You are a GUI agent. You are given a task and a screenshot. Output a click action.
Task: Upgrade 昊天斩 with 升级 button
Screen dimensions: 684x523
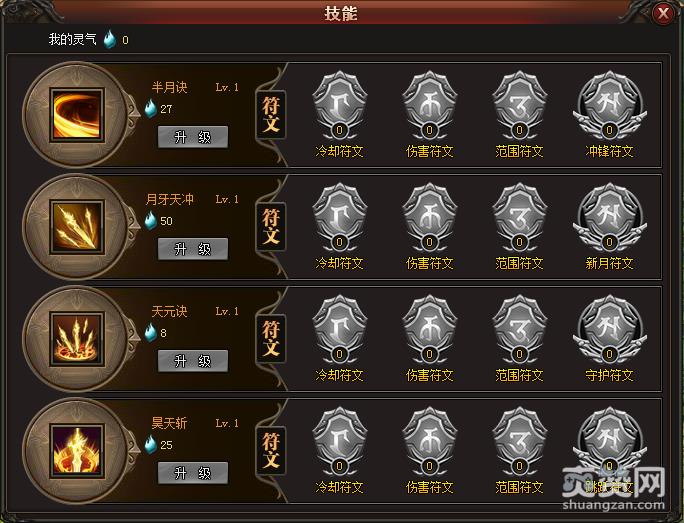coord(193,473)
